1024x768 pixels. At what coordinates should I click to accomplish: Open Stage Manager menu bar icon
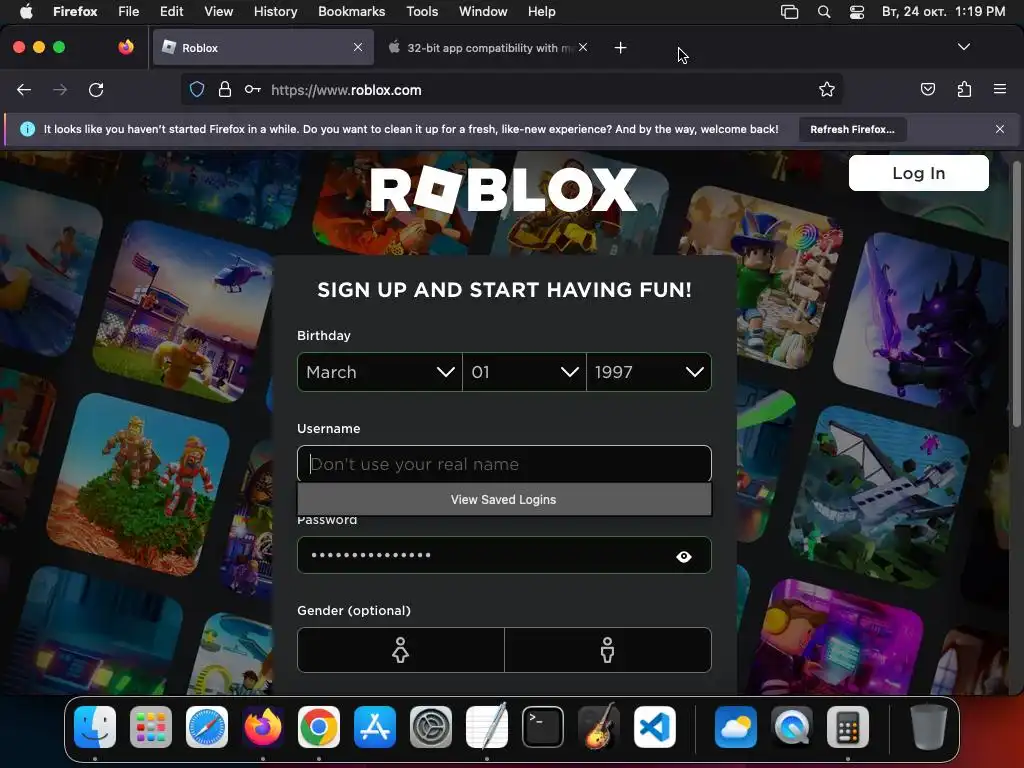790,11
